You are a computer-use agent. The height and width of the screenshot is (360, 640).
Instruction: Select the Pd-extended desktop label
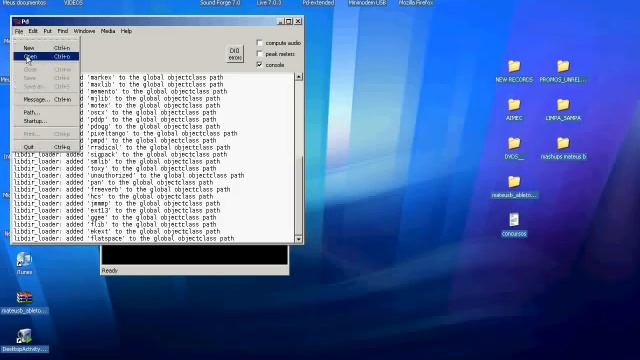point(318,3)
